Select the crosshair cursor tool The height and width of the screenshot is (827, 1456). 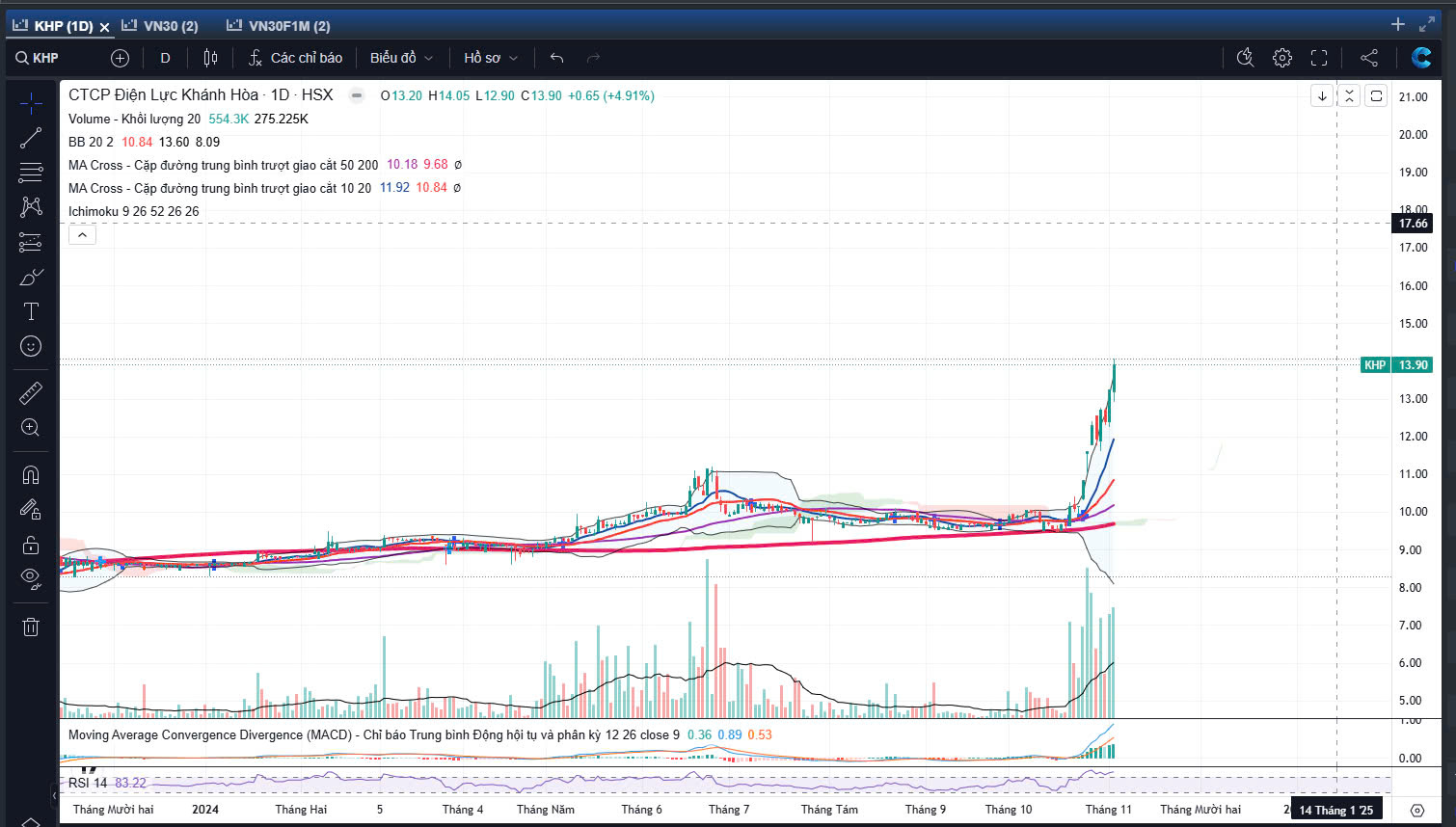click(31, 103)
